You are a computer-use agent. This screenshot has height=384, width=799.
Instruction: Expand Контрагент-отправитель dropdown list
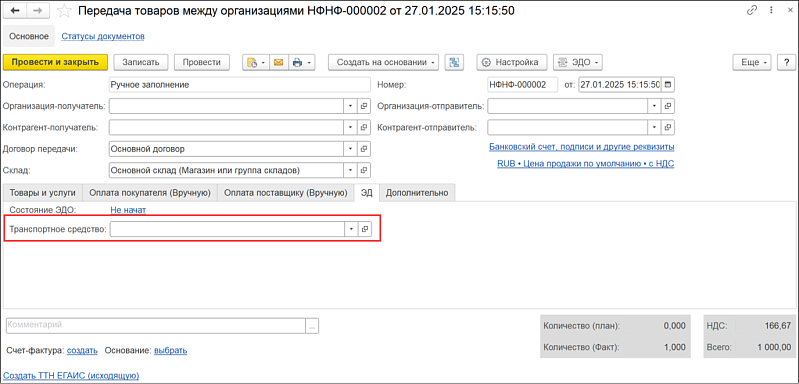pos(654,127)
